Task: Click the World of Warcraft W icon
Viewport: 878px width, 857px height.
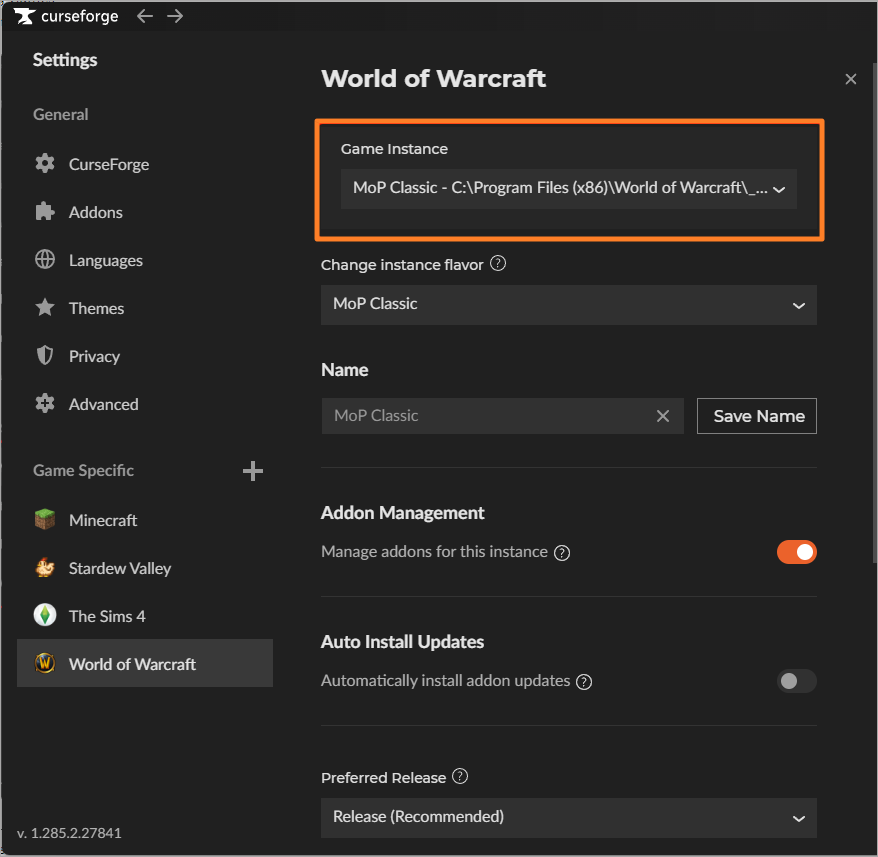Action: coord(45,664)
